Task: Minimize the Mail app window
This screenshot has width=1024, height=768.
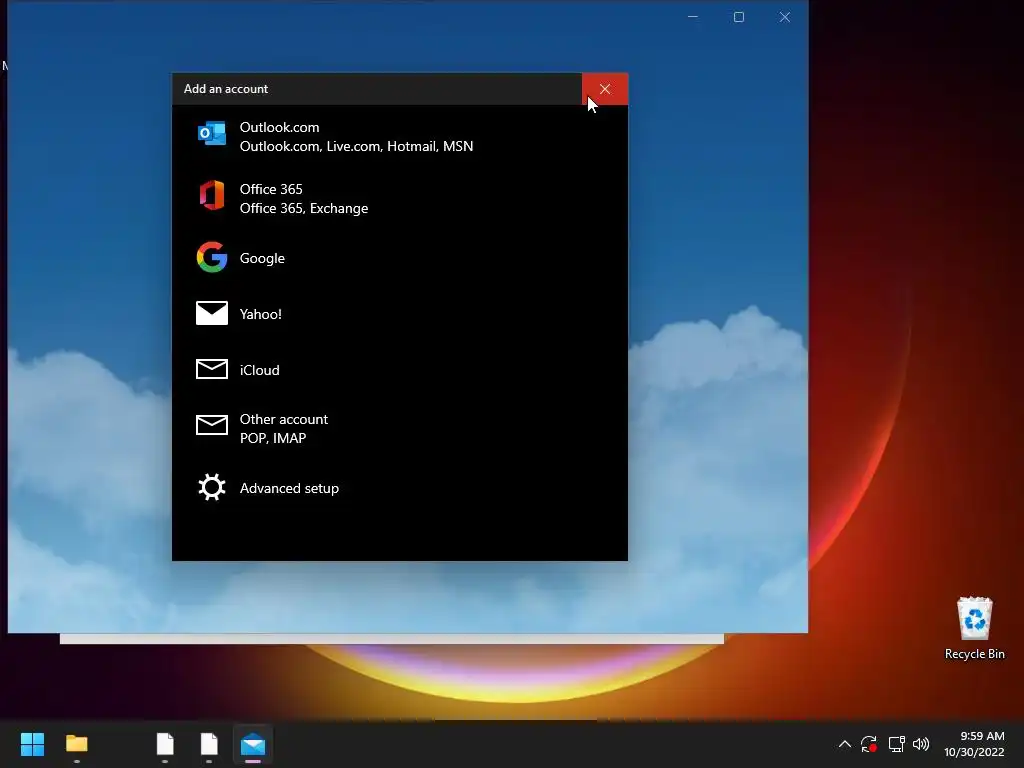Action: point(693,17)
